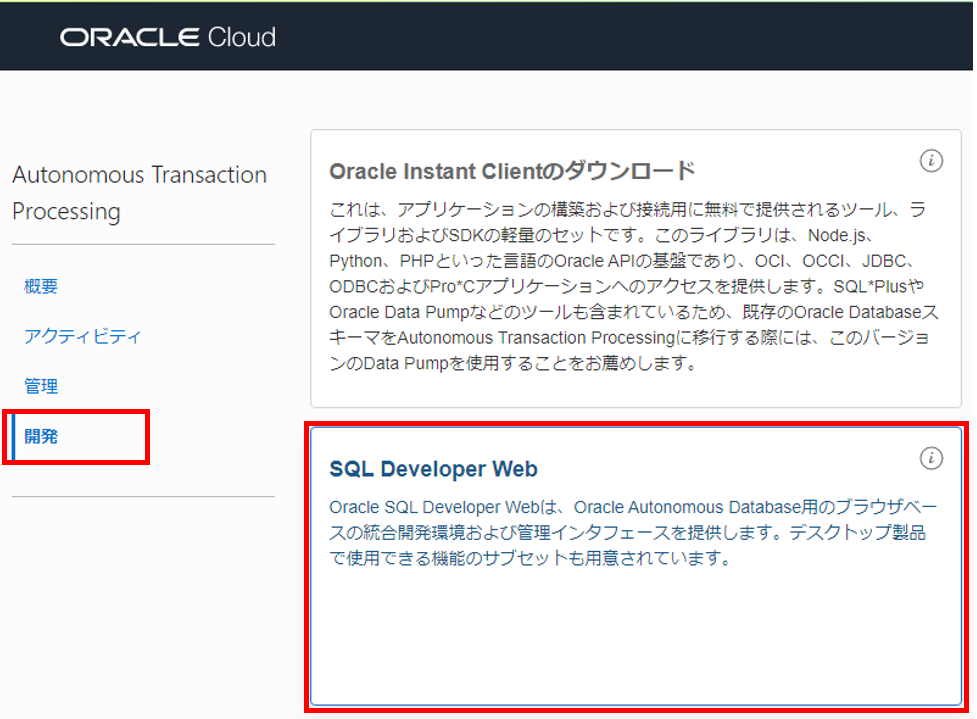
Task: Open the 概要 section
Action: click(x=40, y=285)
